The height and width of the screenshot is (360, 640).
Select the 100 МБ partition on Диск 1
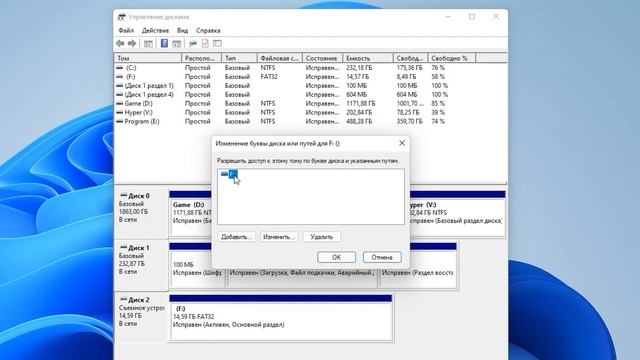pyautogui.click(x=197, y=265)
